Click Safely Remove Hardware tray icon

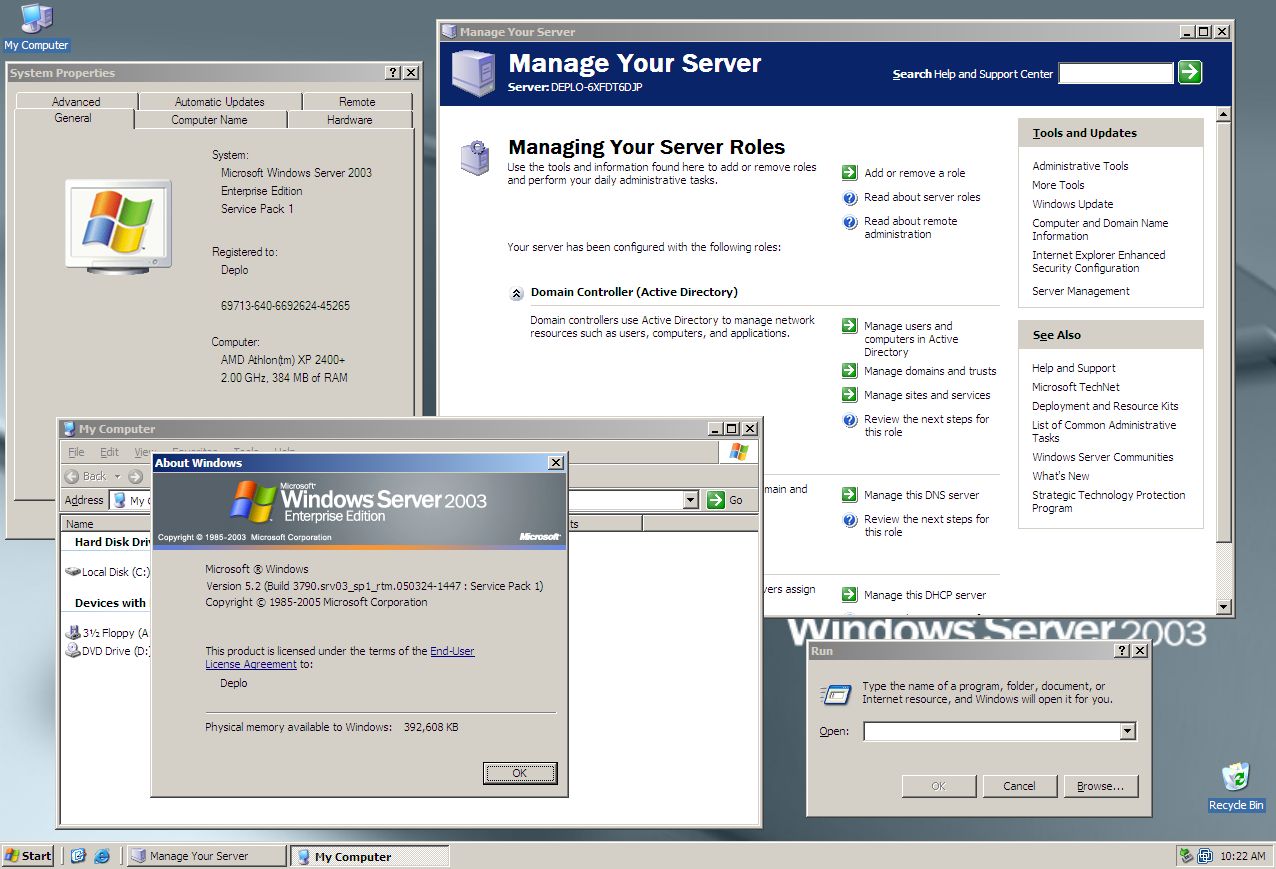click(x=1186, y=856)
